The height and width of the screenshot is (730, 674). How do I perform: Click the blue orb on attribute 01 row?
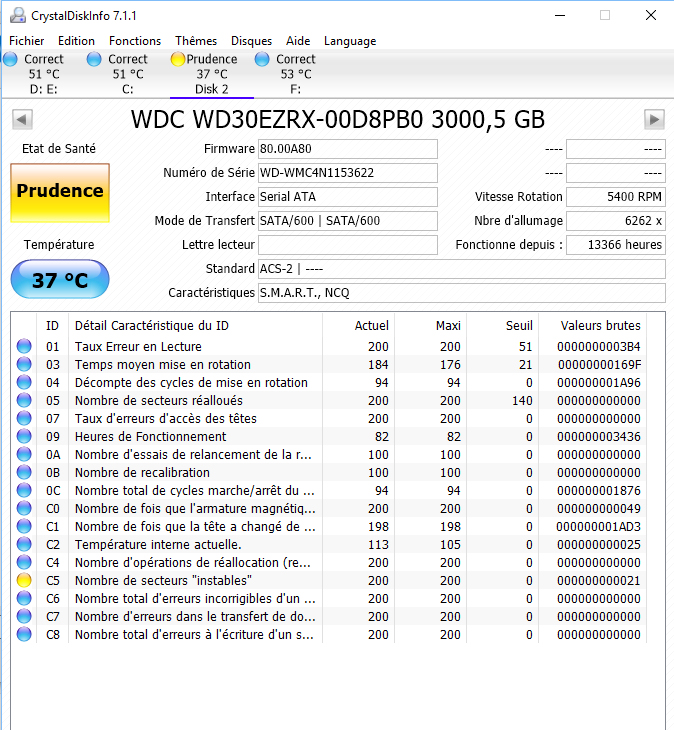pos(24,347)
